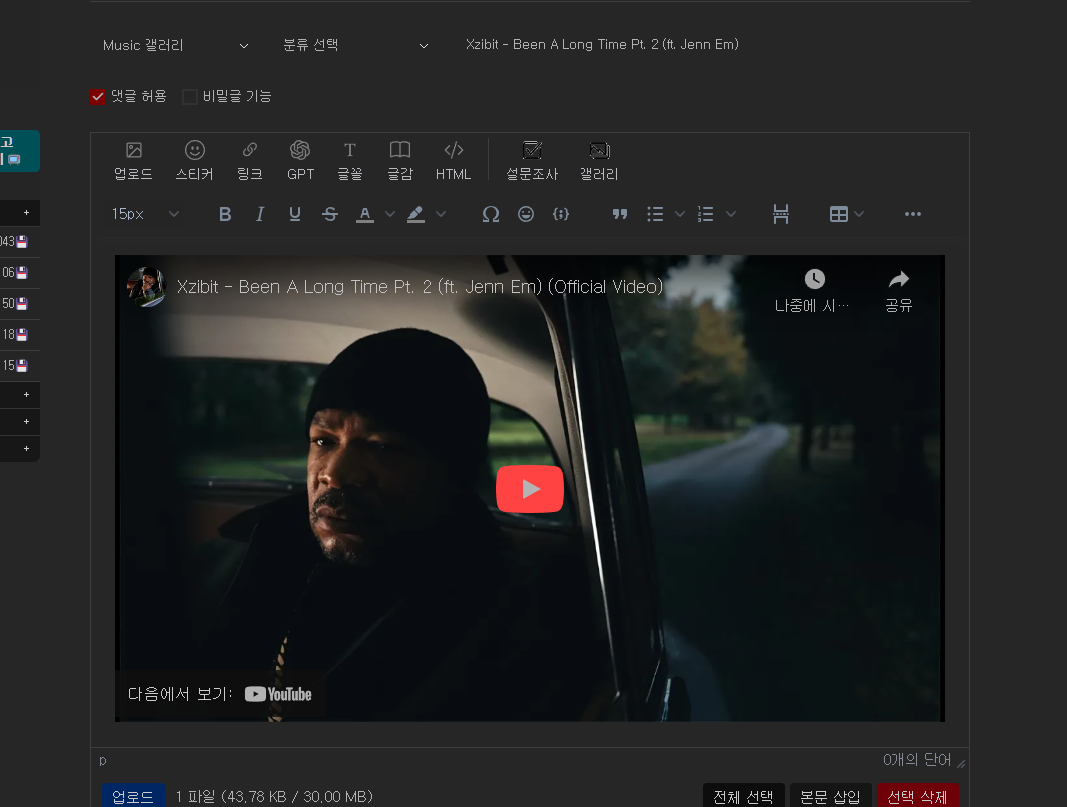Create a numbered list
Viewport: 1067px width, 807px height.
click(706, 214)
